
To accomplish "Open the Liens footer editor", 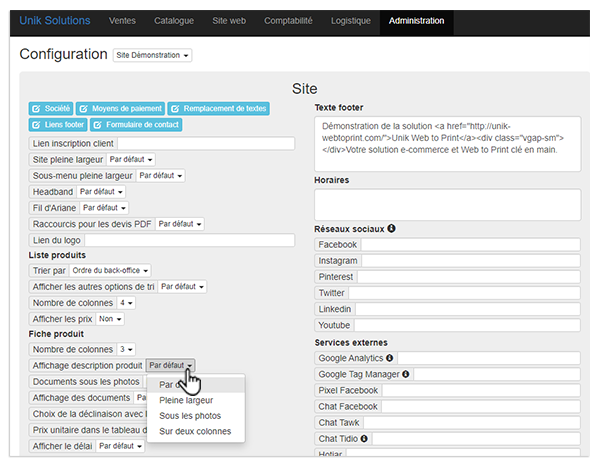I will (x=58, y=125).
